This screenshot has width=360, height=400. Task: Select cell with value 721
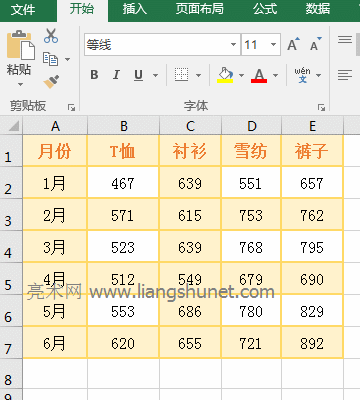[251, 343]
